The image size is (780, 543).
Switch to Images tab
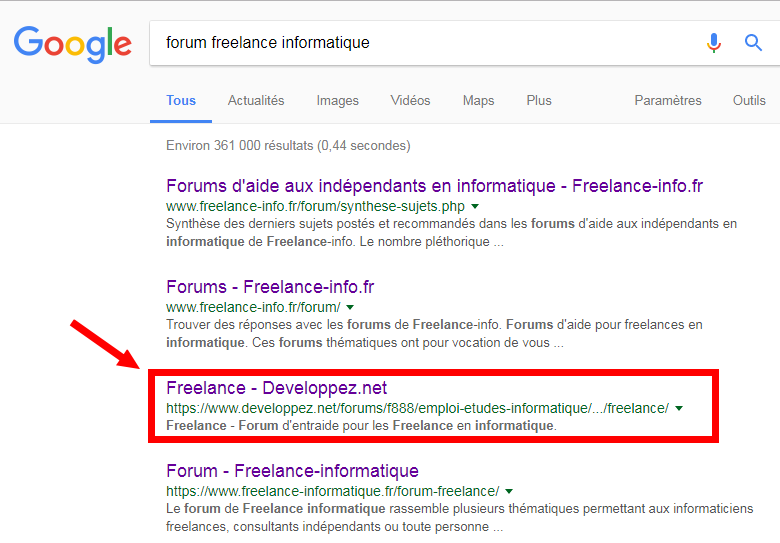(338, 100)
